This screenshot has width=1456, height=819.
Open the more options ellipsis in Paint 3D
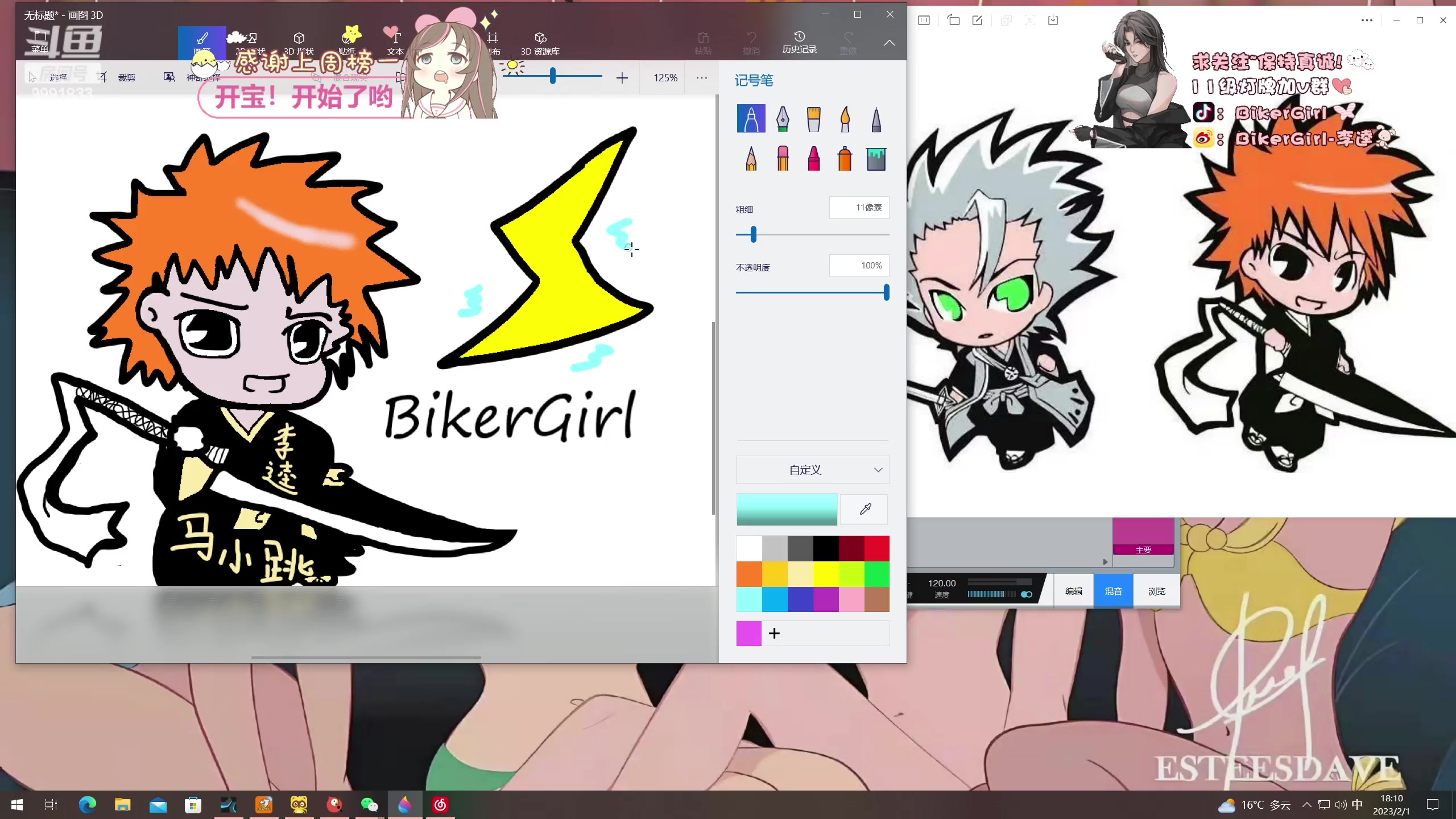coord(702,78)
